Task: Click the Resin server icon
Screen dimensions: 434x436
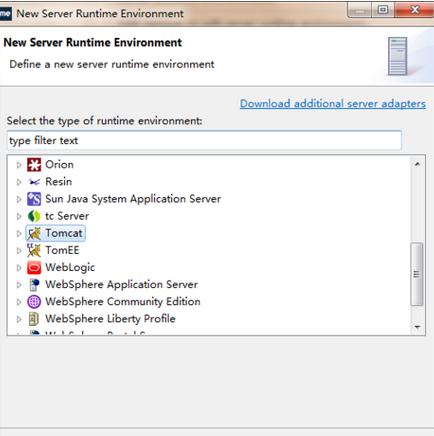Action: [x=34, y=182]
